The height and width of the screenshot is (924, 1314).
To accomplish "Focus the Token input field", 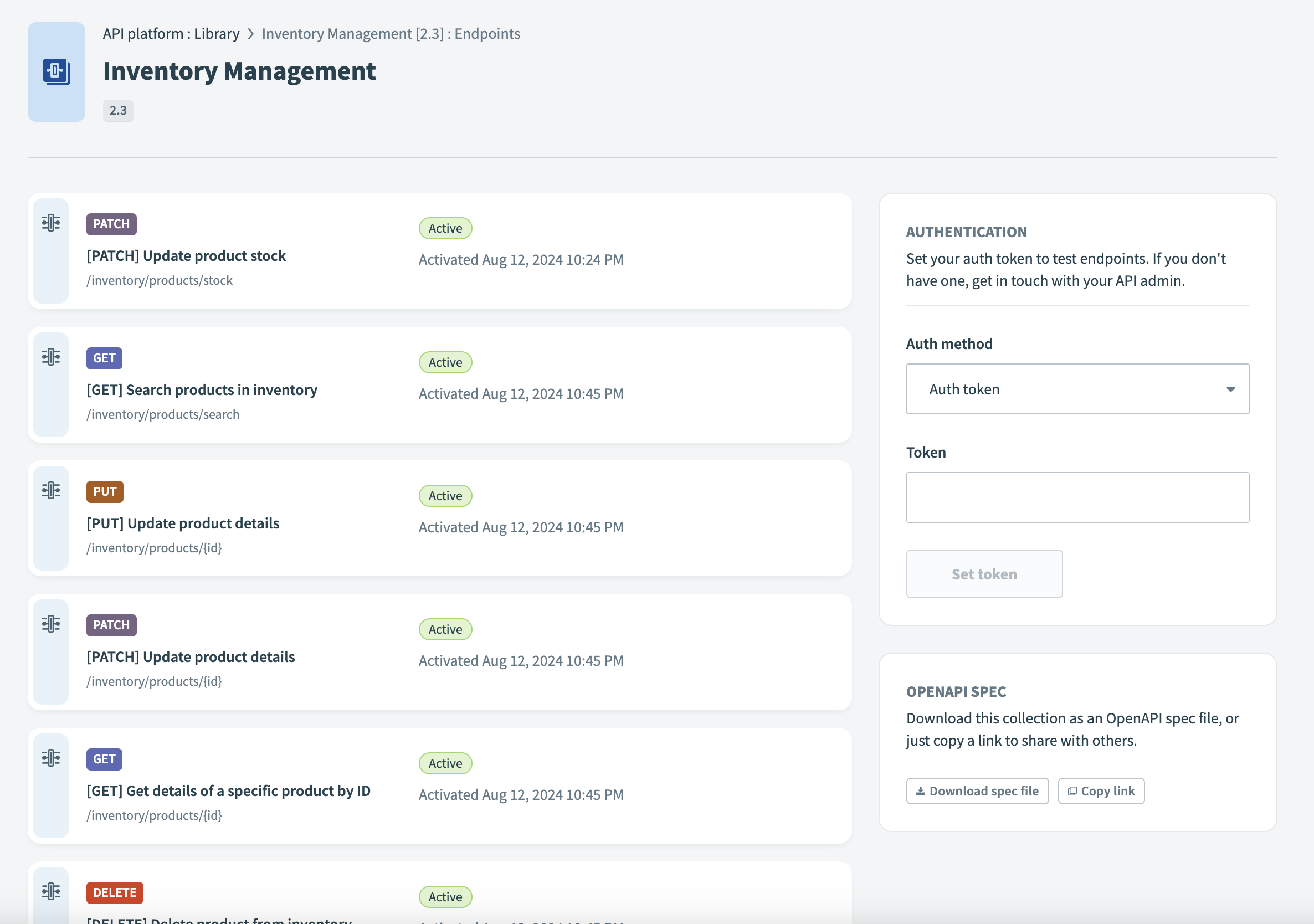I will pos(1077,497).
